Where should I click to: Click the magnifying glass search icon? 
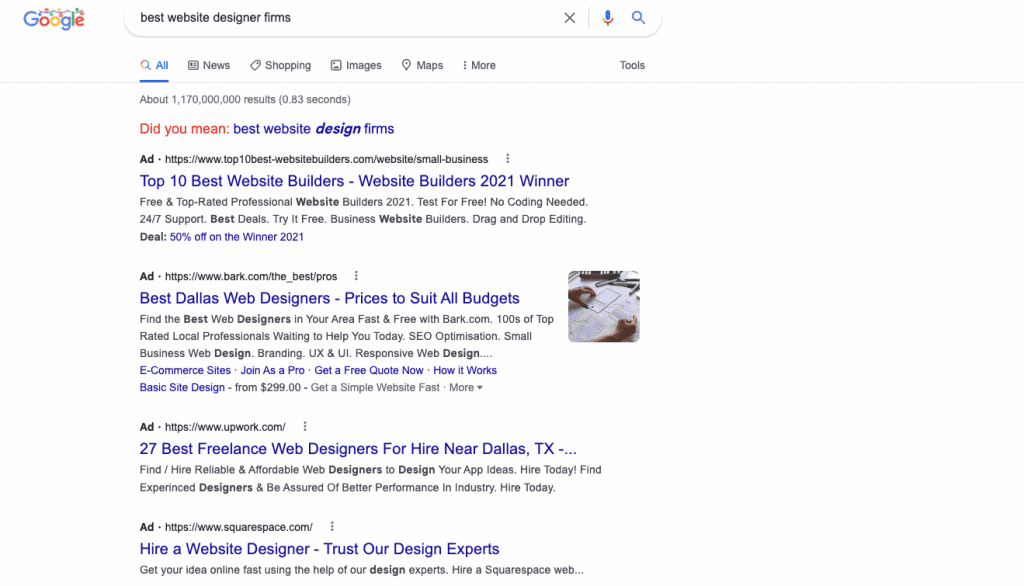(640, 18)
